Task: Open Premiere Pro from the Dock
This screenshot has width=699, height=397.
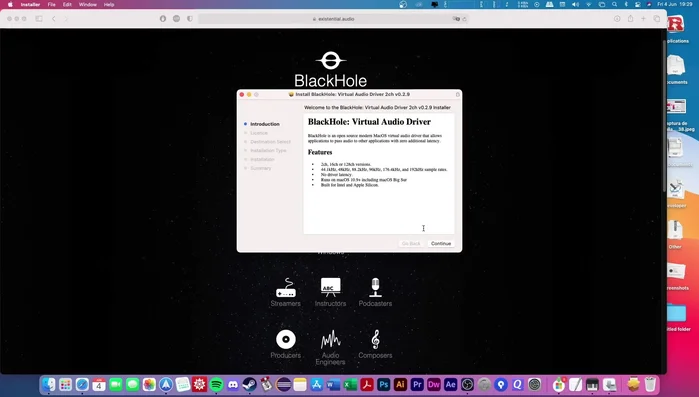Action: [417, 384]
